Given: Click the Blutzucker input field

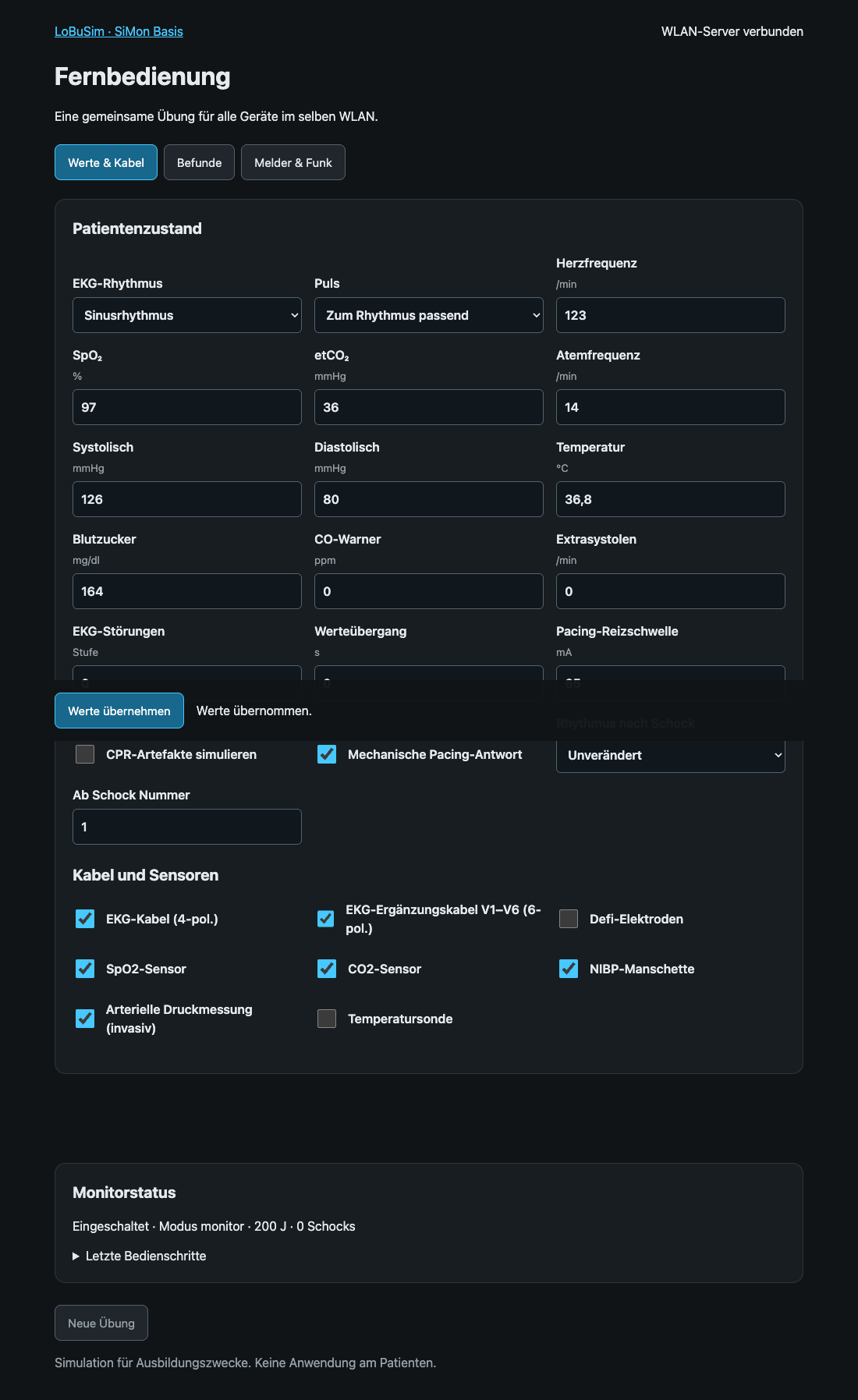Looking at the screenshot, I should point(187,591).
